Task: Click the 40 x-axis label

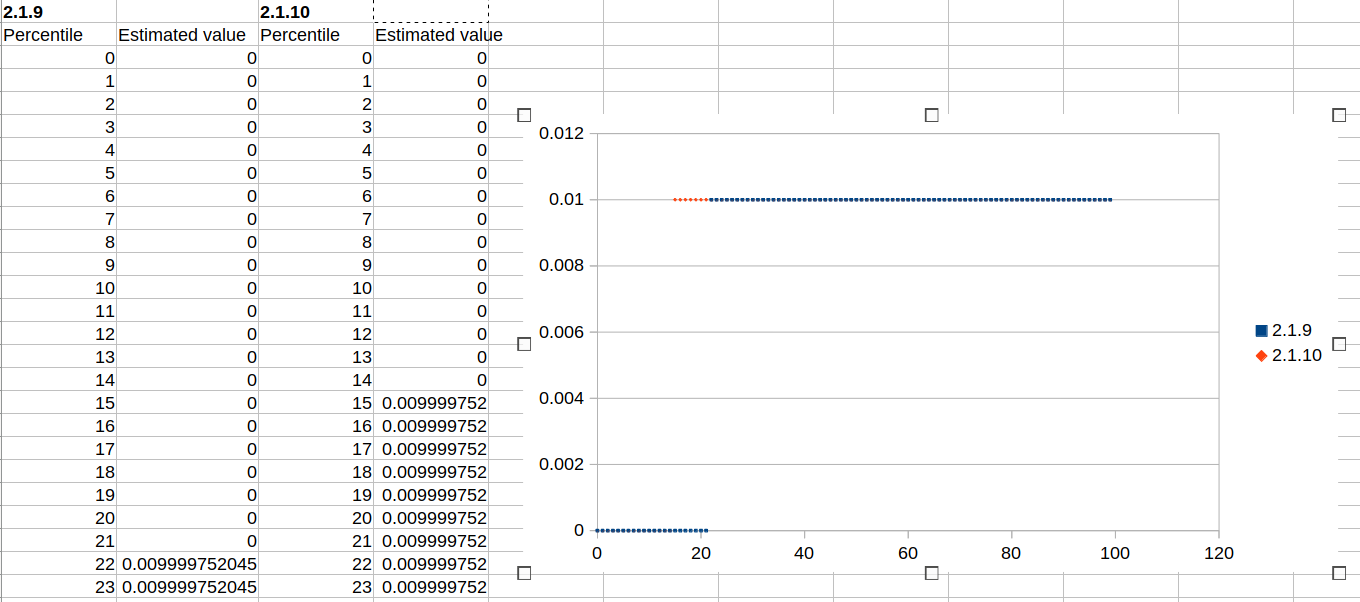Action: 804,553
